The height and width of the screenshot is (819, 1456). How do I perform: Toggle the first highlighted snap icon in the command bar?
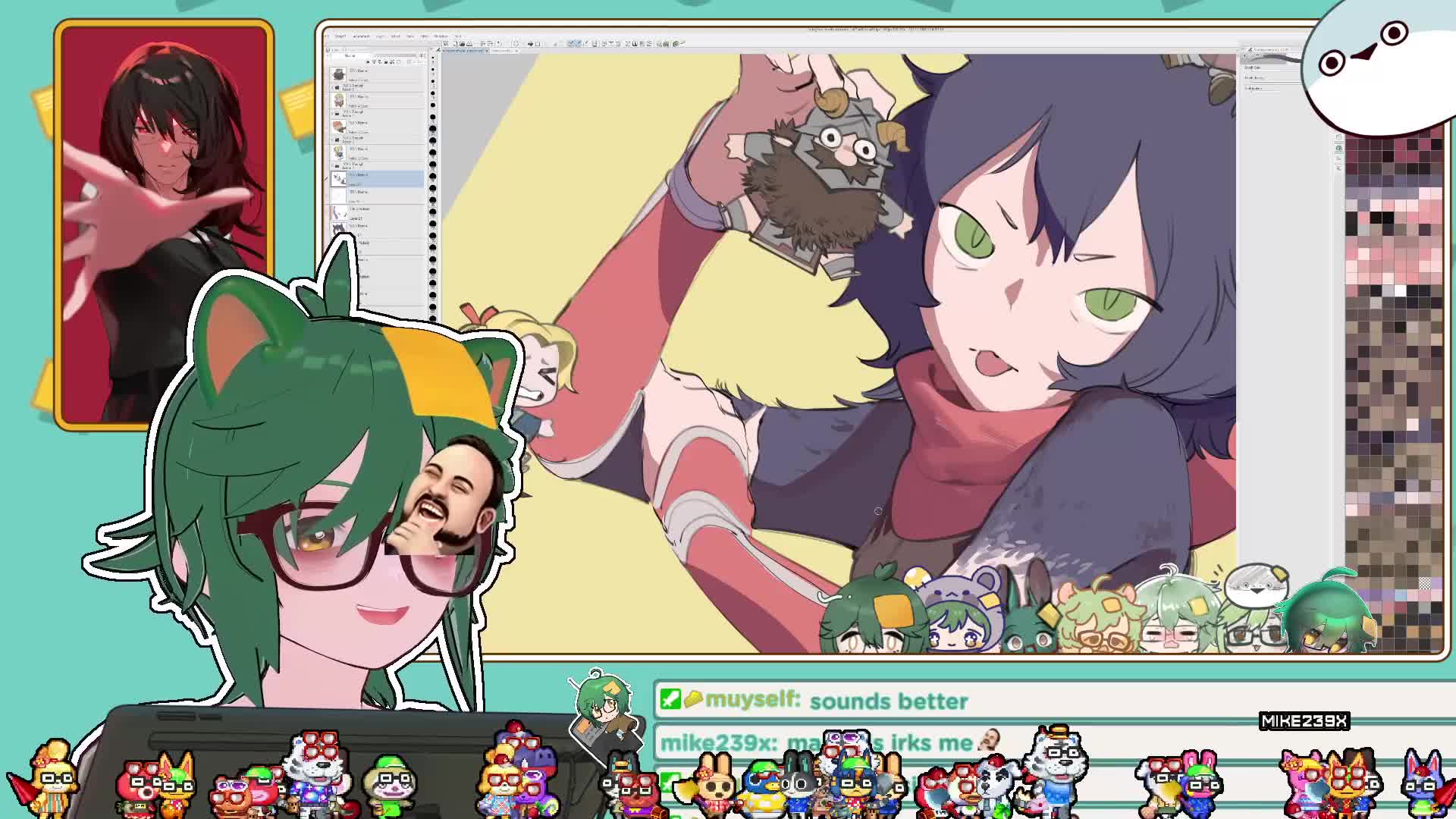(570, 44)
